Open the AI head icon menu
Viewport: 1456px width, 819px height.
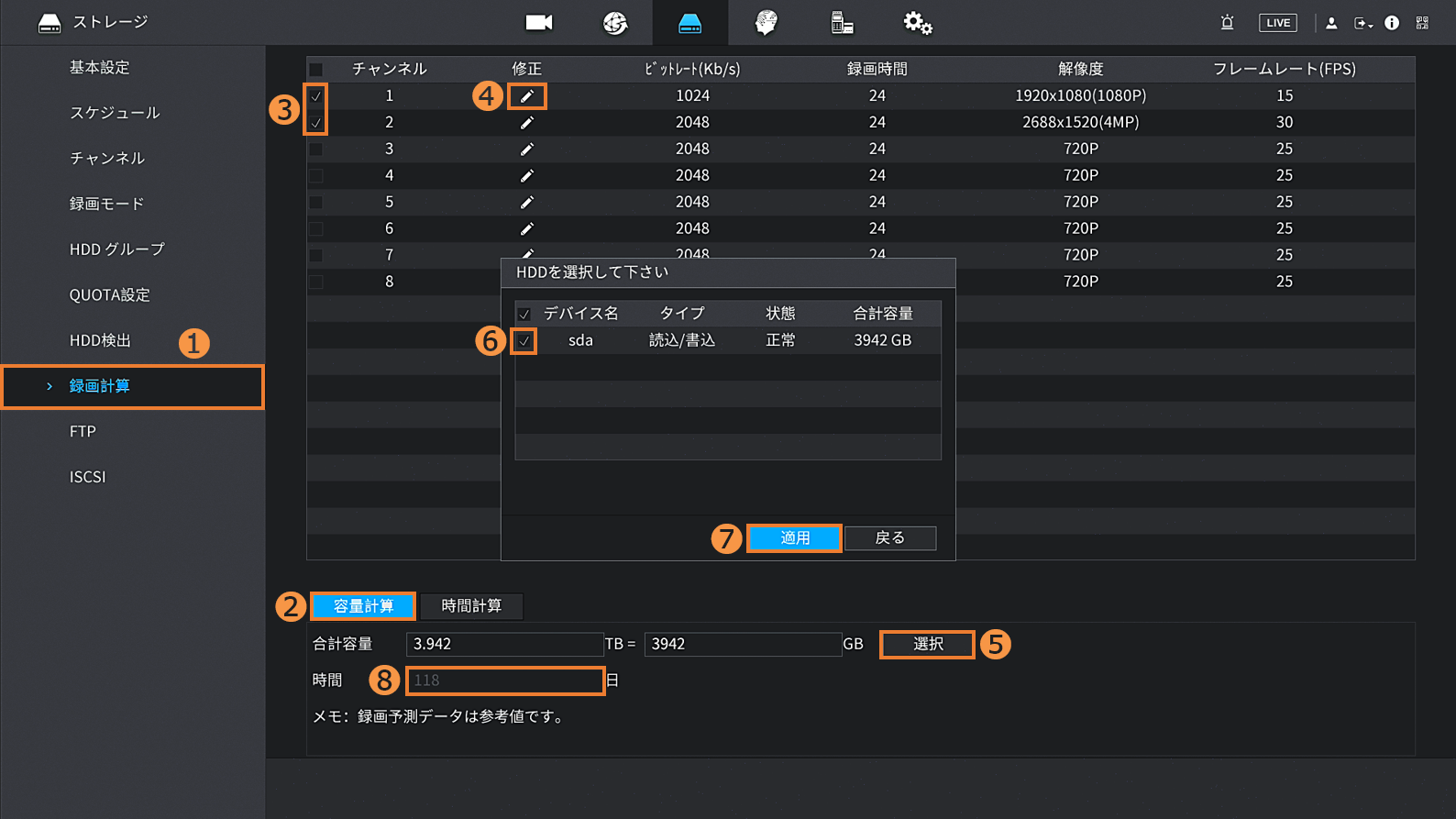766,23
